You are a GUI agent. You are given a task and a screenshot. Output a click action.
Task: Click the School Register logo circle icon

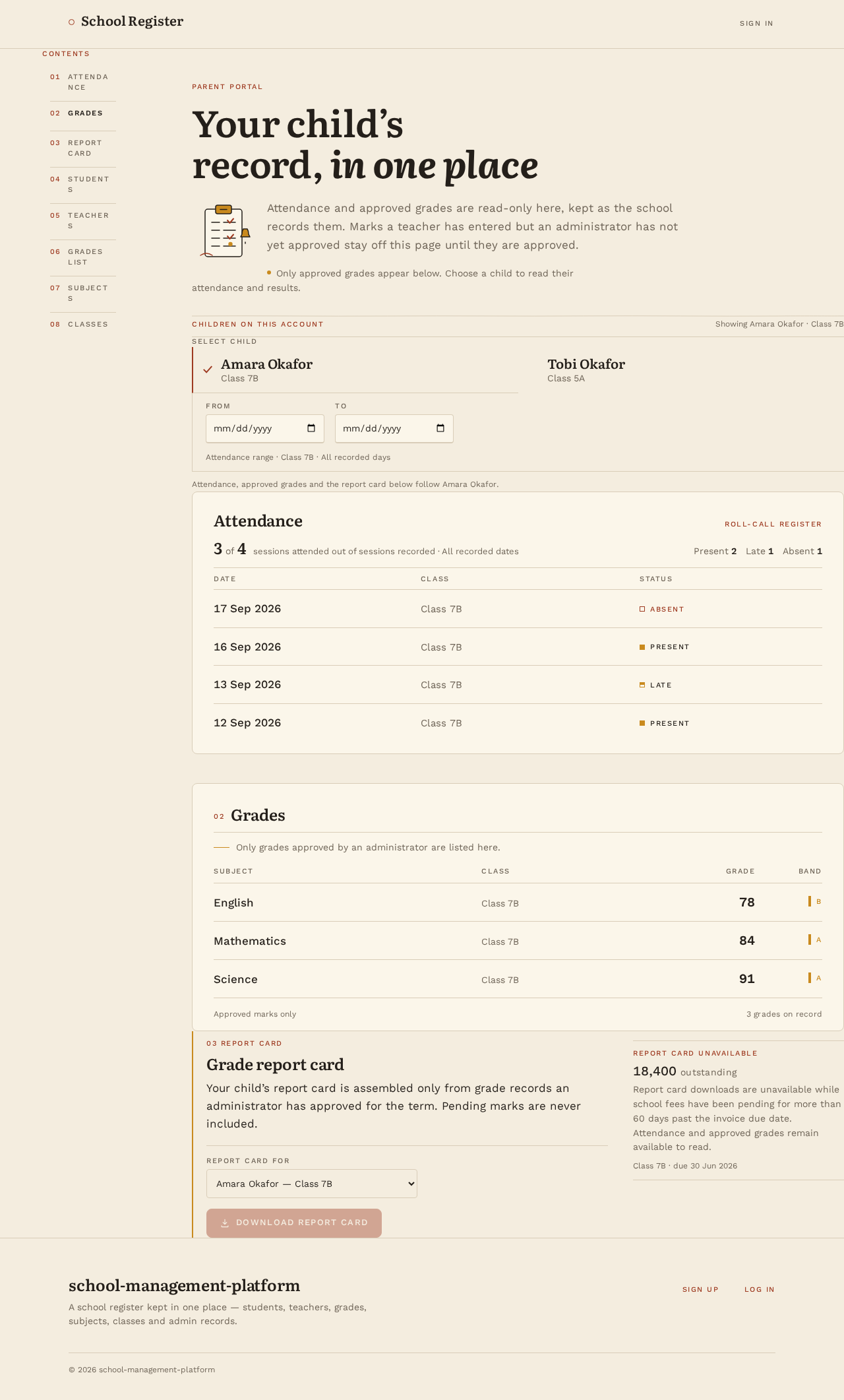click(71, 22)
